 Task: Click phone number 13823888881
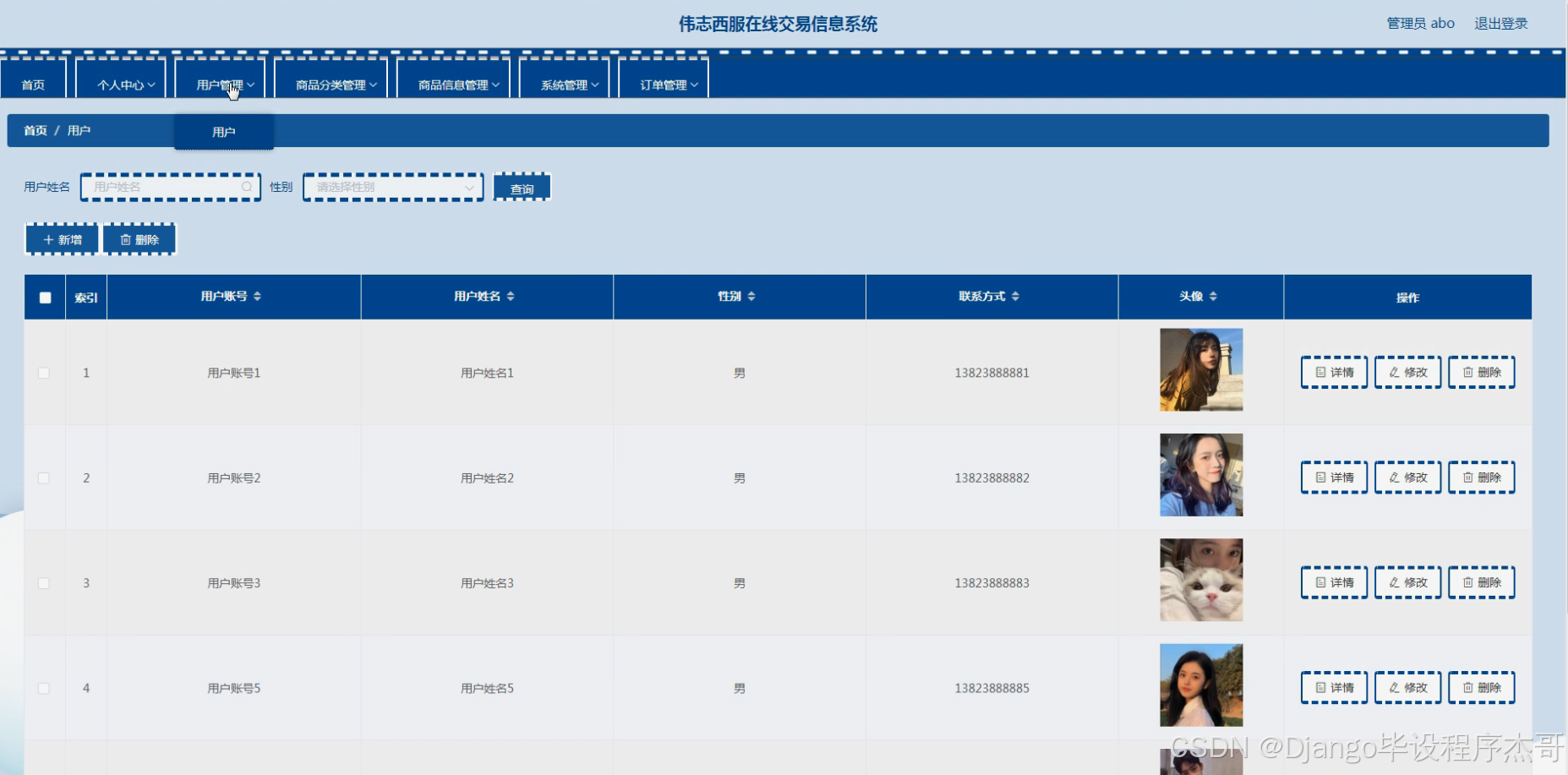click(992, 373)
